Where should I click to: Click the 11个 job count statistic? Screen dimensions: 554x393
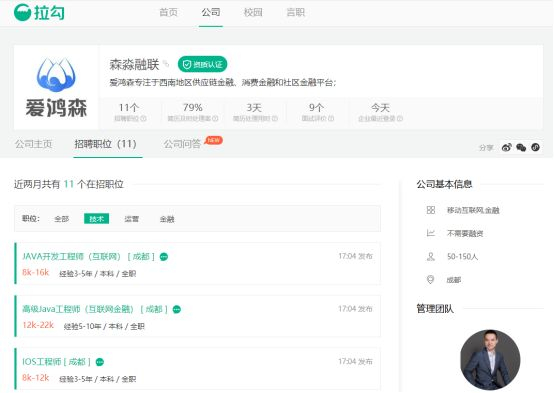tap(129, 107)
